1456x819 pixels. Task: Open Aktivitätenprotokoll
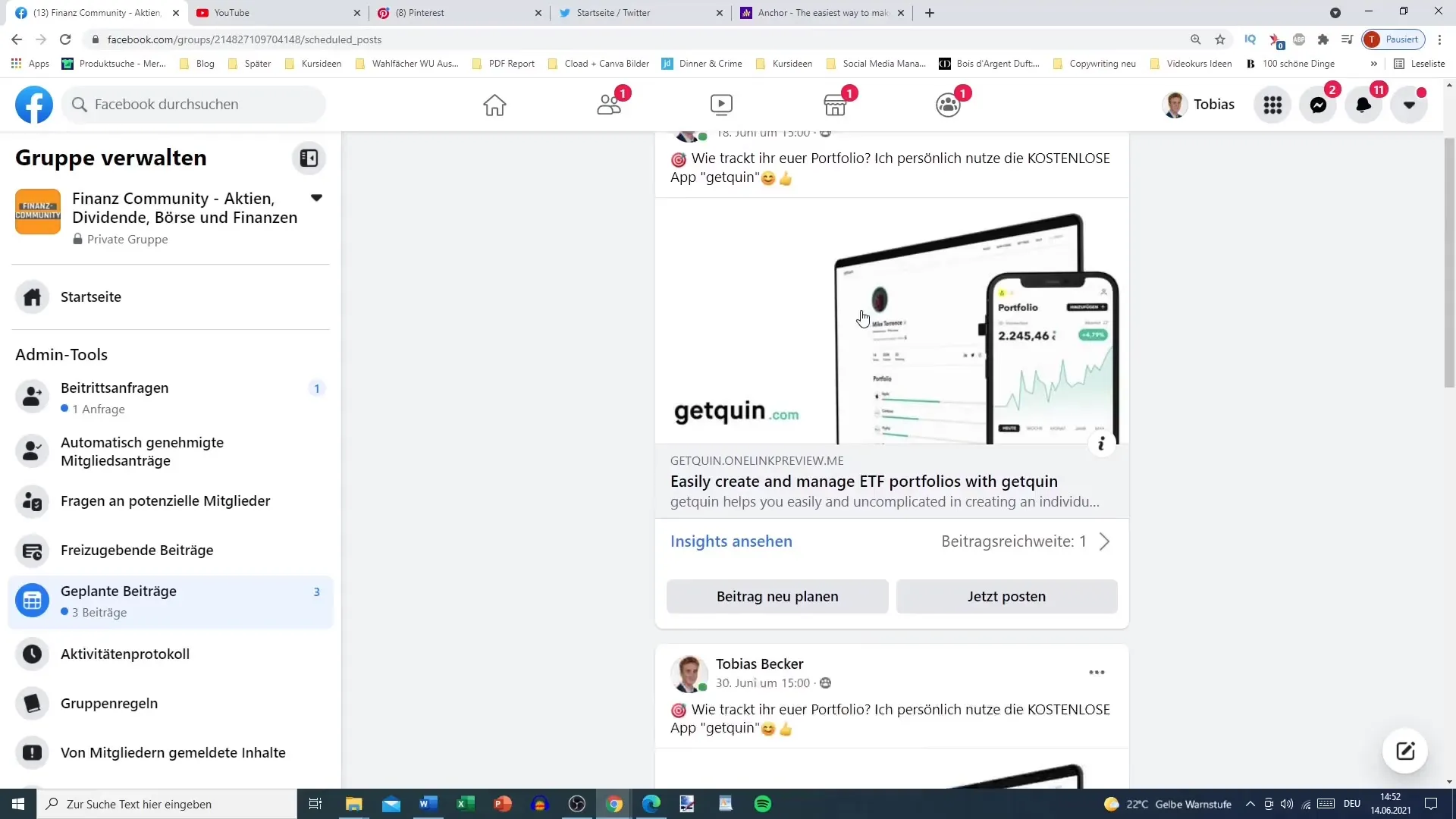pos(171,654)
